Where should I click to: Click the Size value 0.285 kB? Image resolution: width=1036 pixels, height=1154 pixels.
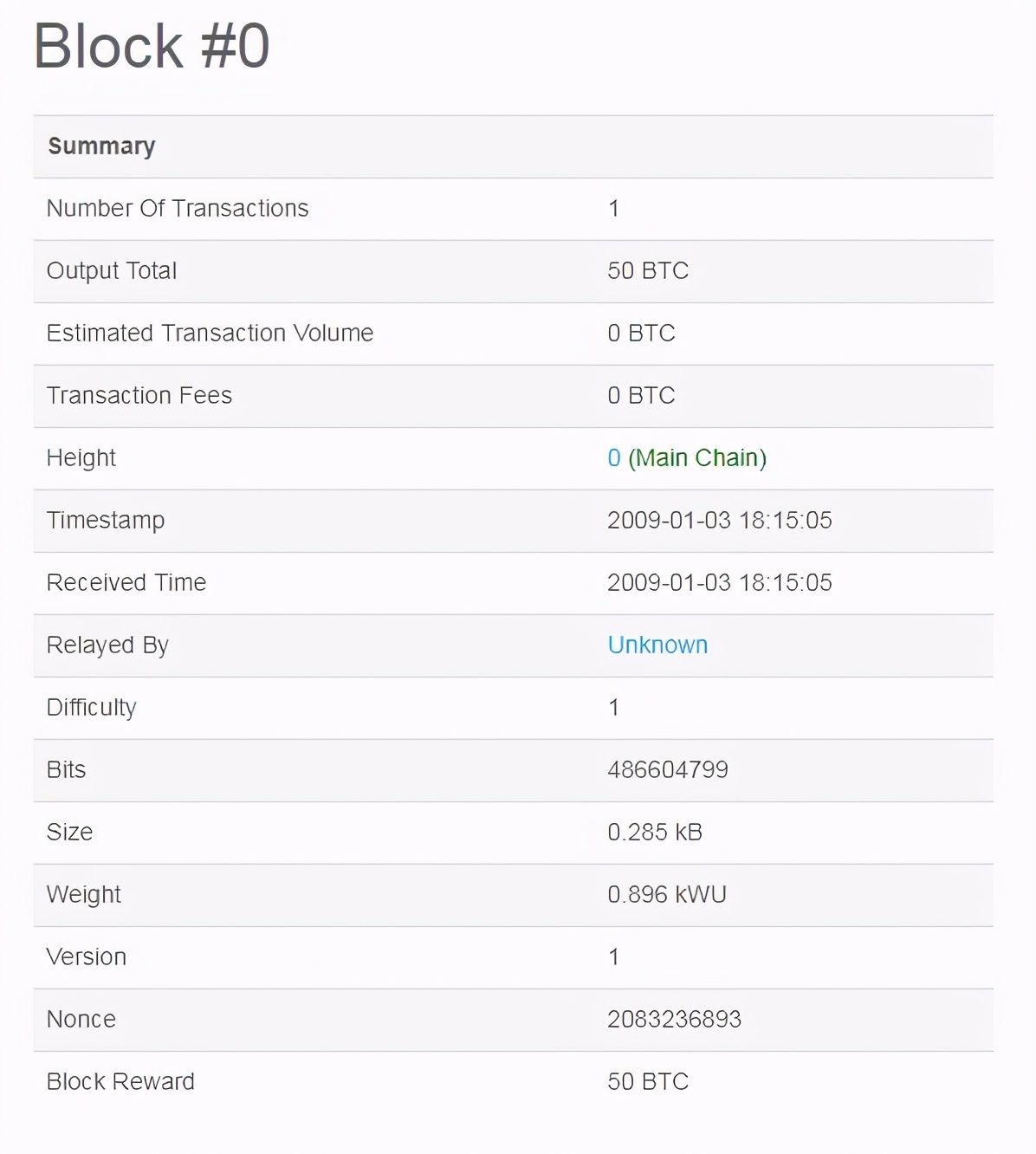655,832
